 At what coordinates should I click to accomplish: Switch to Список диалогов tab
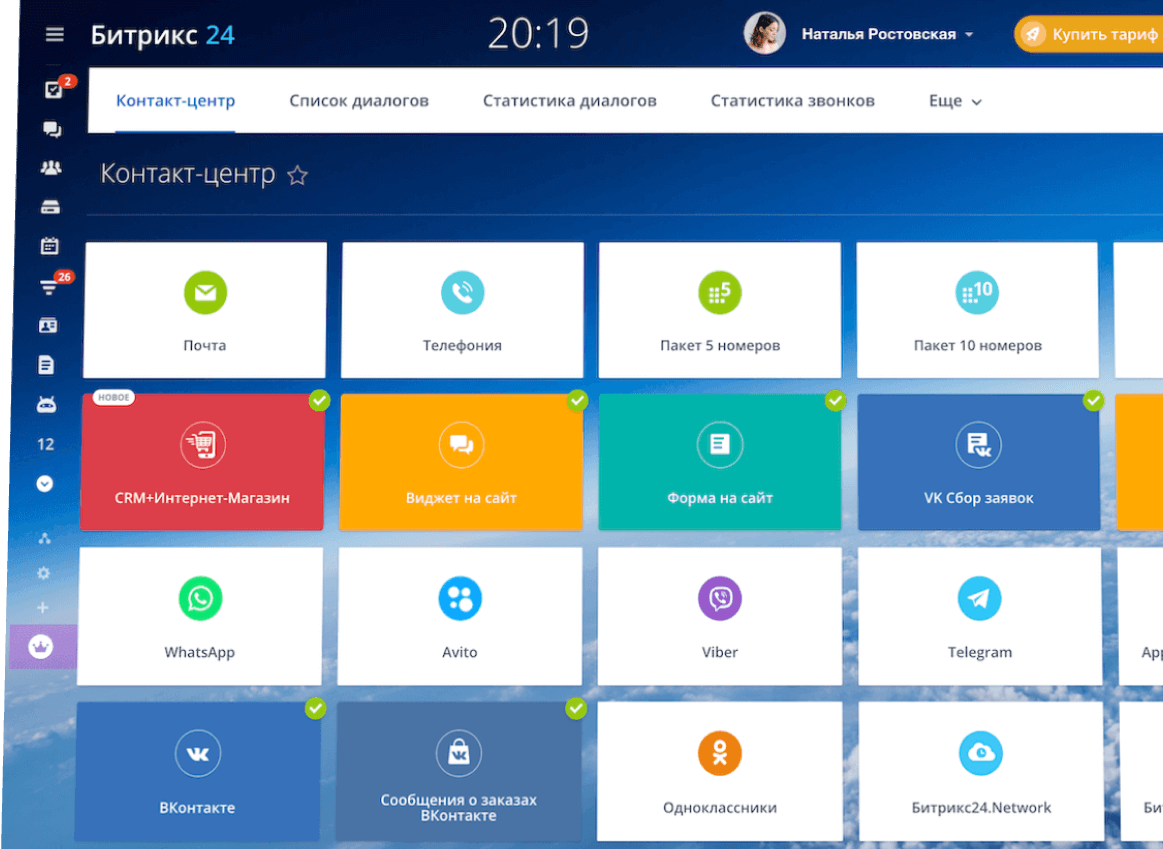(359, 101)
